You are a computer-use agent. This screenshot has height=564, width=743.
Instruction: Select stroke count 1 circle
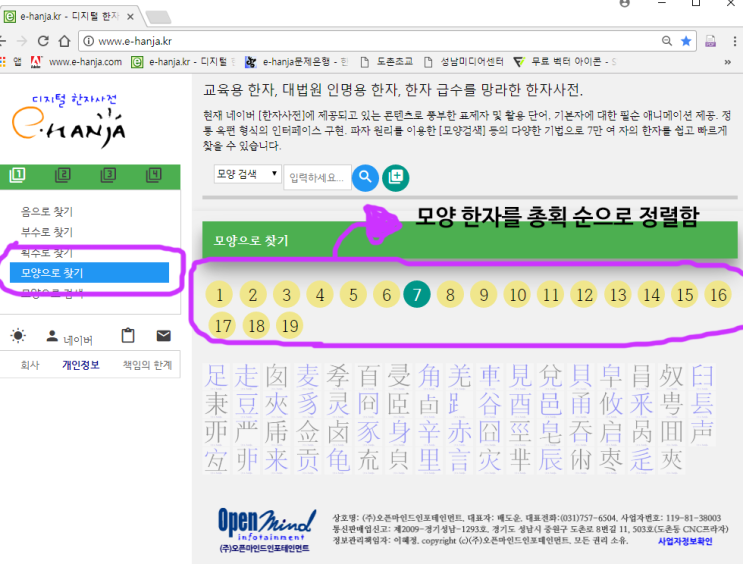pos(219,294)
